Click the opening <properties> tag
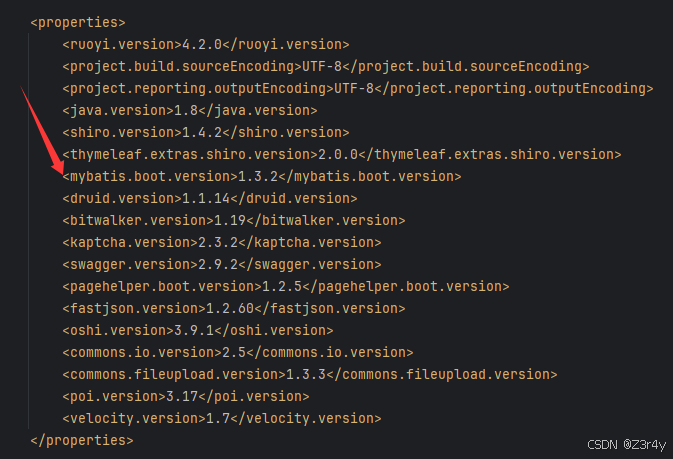The width and height of the screenshot is (673, 459). coord(78,22)
